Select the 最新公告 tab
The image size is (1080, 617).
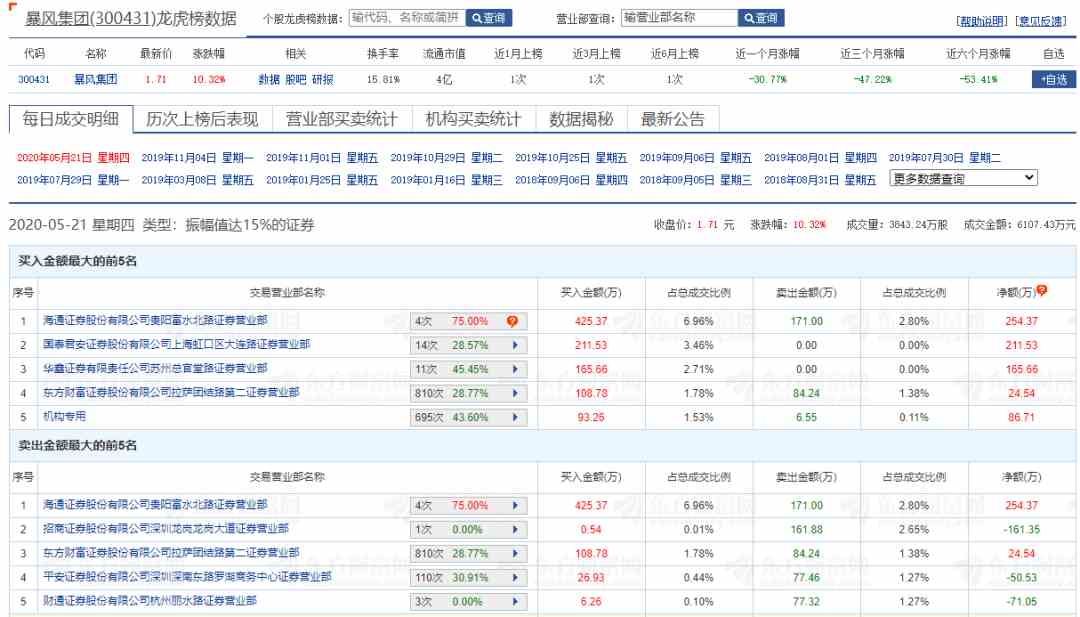tap(673, 119)
